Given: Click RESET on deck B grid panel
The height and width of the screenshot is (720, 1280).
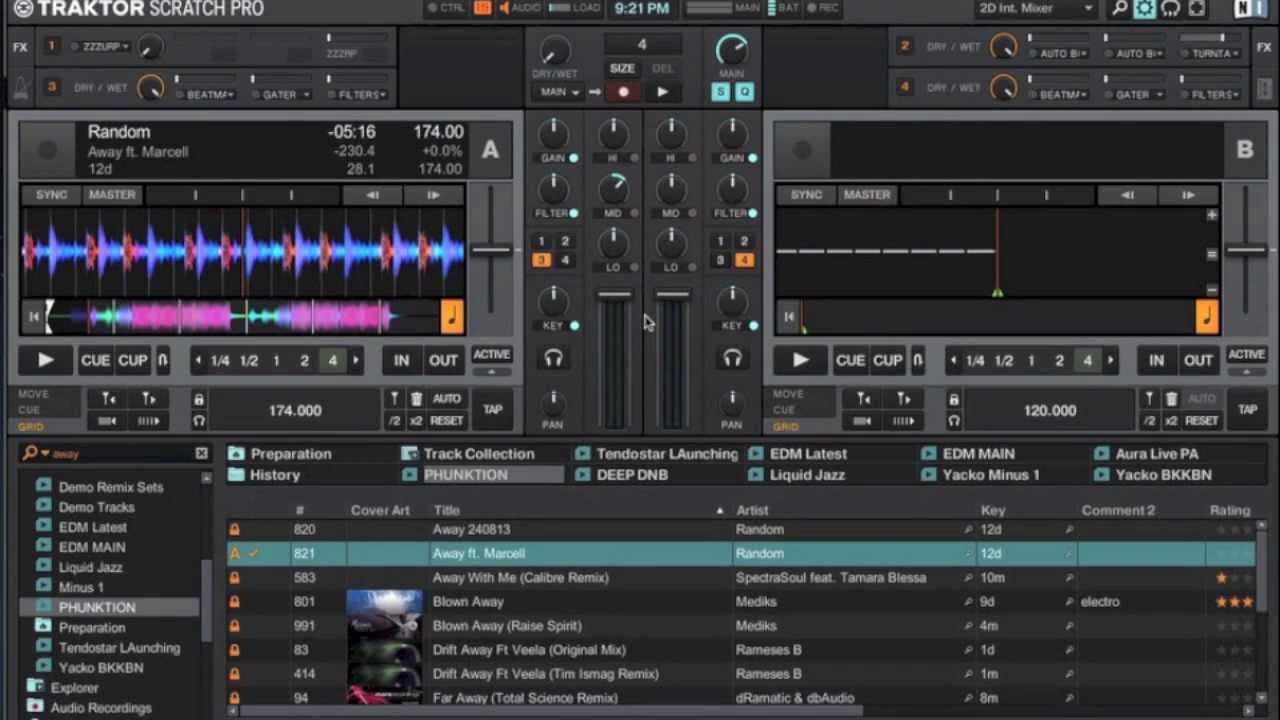Looking at the screenshot, I should (x=1201, y=421).
